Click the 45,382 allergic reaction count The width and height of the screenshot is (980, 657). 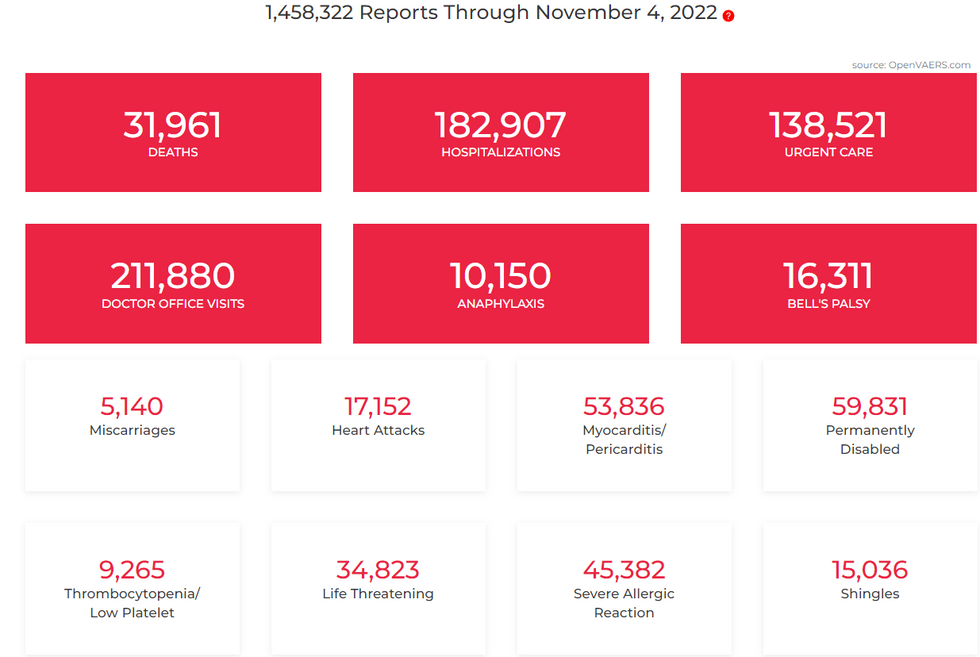point(624,570)
